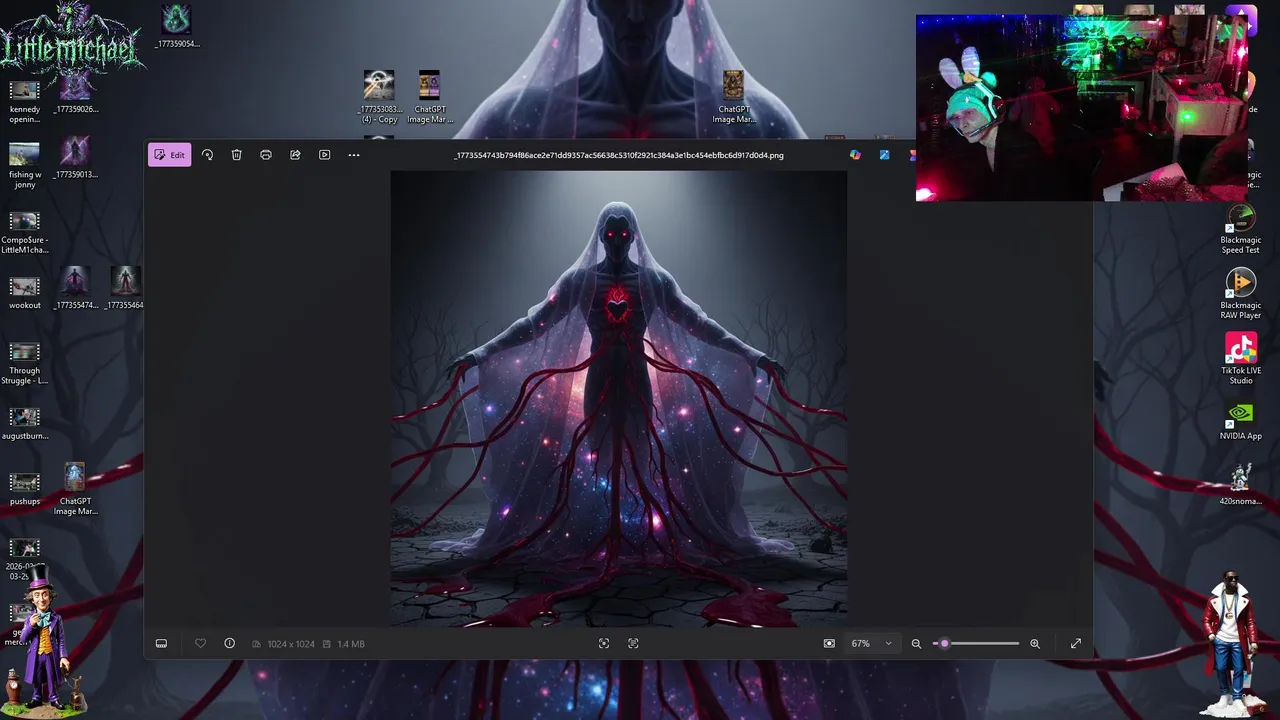Image resolution: width=1280 pixels, height=720 pixels.
Task: Share the image using the share icon
Action: click(x=295, y=155)
